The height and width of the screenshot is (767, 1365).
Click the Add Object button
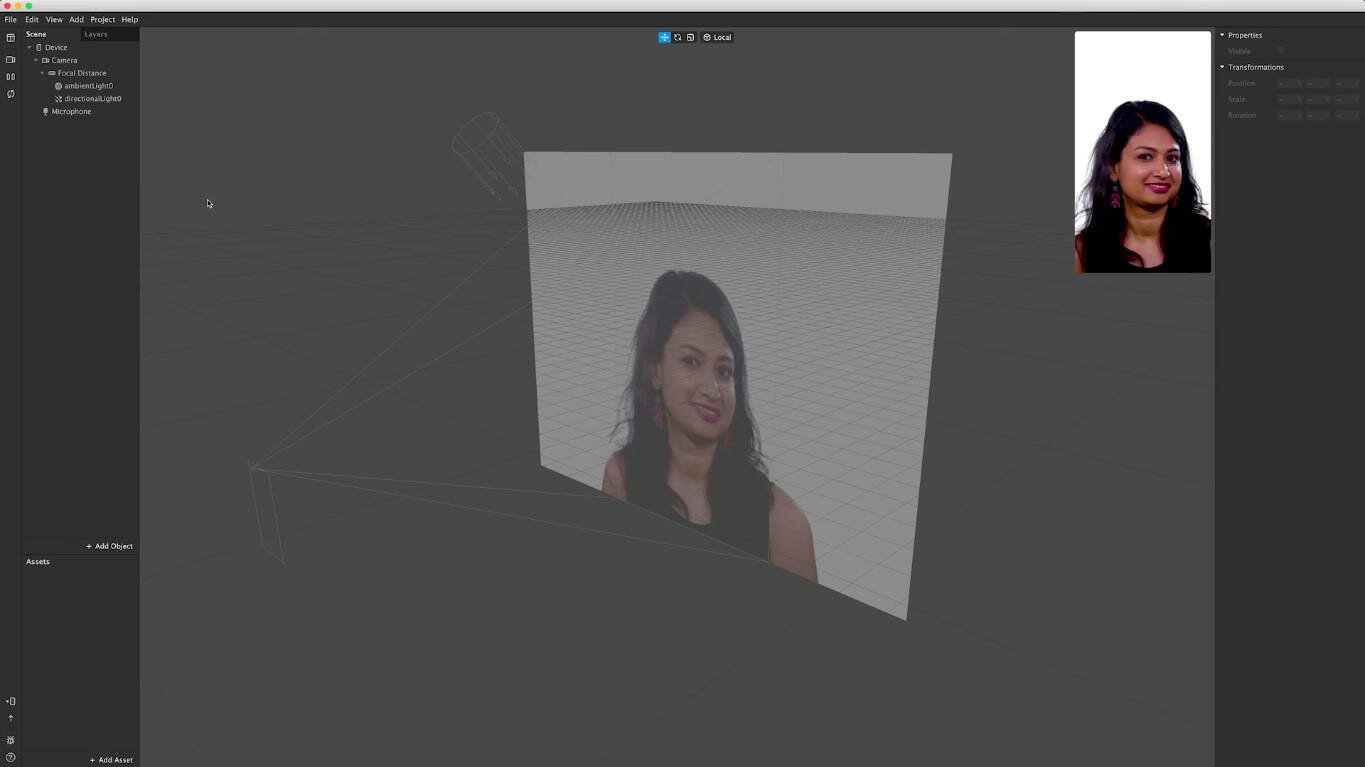tap(110, 546)
